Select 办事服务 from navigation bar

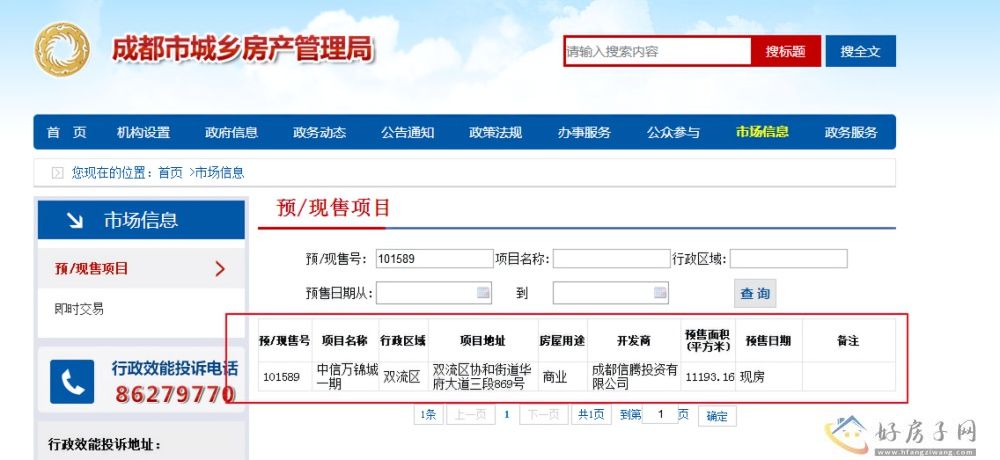pyautogui.click(x=584, y=132)
